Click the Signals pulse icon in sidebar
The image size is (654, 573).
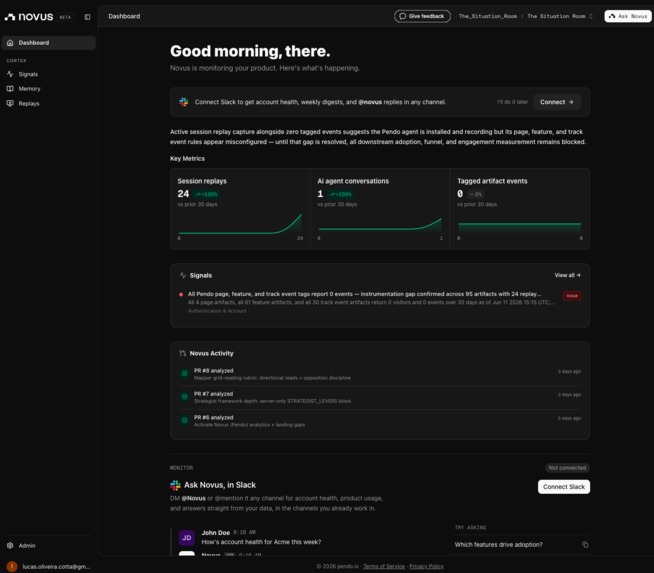pyautogui.click(x=10, y=74)
